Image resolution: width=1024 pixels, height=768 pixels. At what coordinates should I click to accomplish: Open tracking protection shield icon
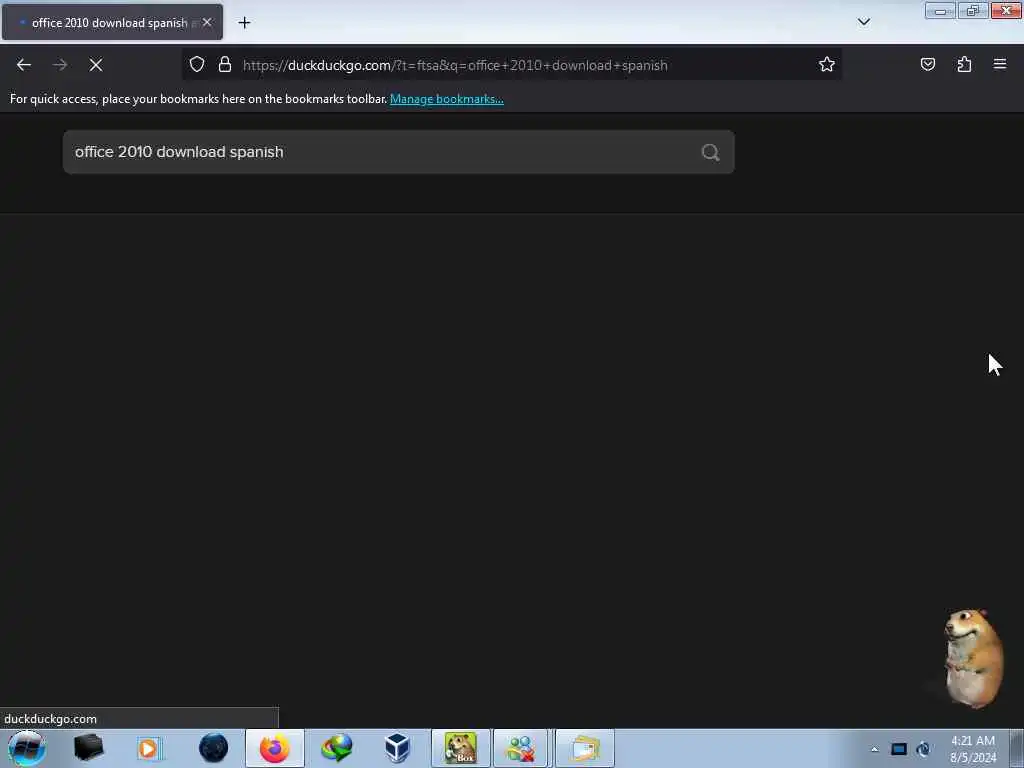(197, 65)
